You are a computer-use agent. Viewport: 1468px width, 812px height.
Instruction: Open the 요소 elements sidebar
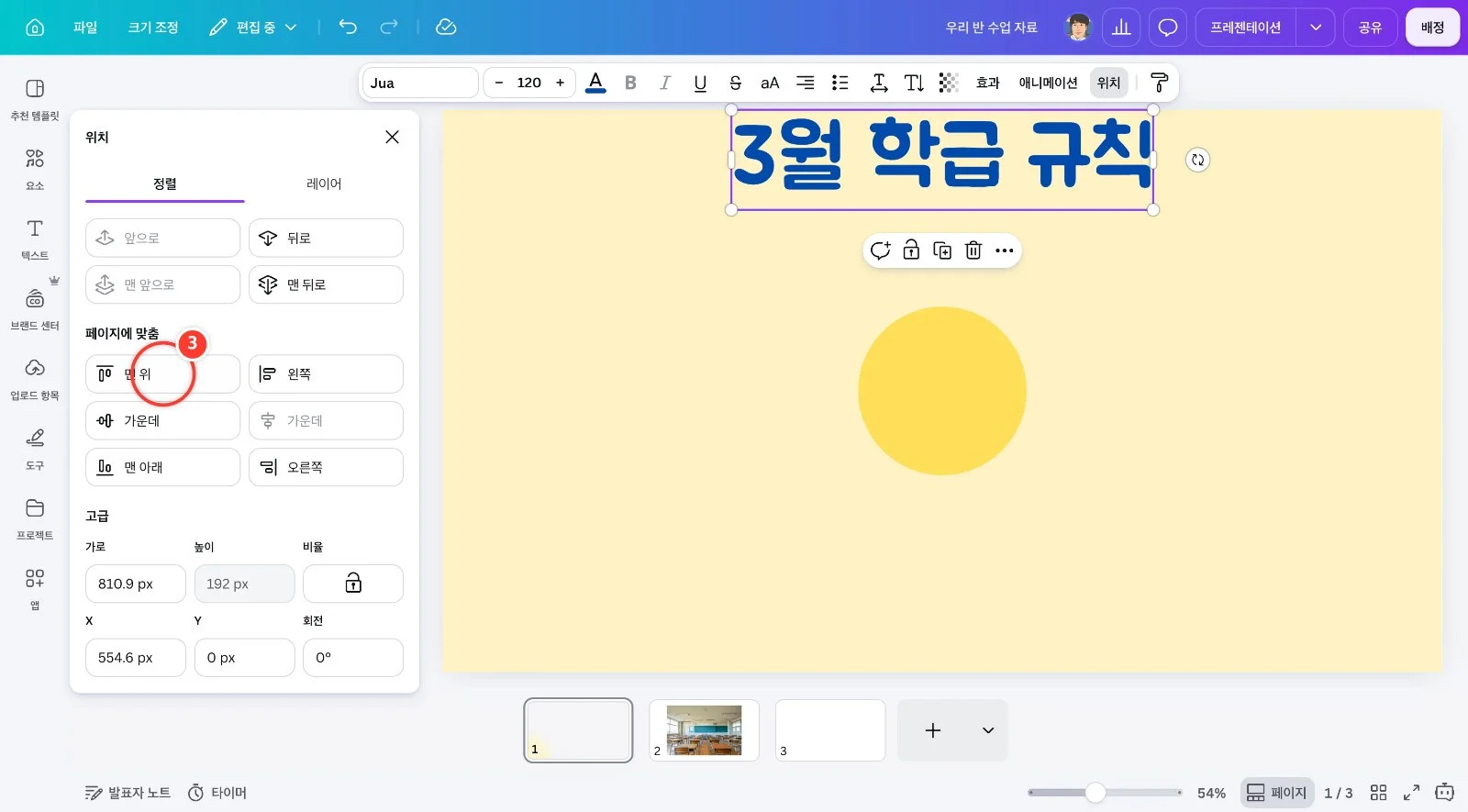coord(35,170)
